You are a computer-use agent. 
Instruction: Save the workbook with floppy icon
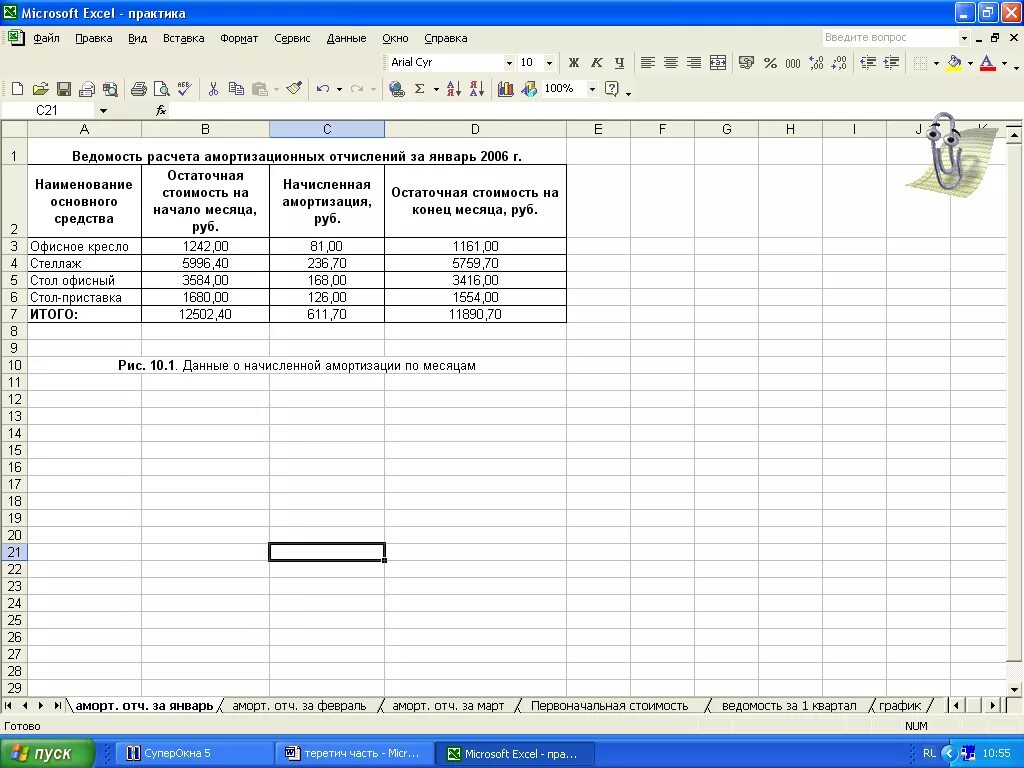pyautogui.click(x=63, y=89)
